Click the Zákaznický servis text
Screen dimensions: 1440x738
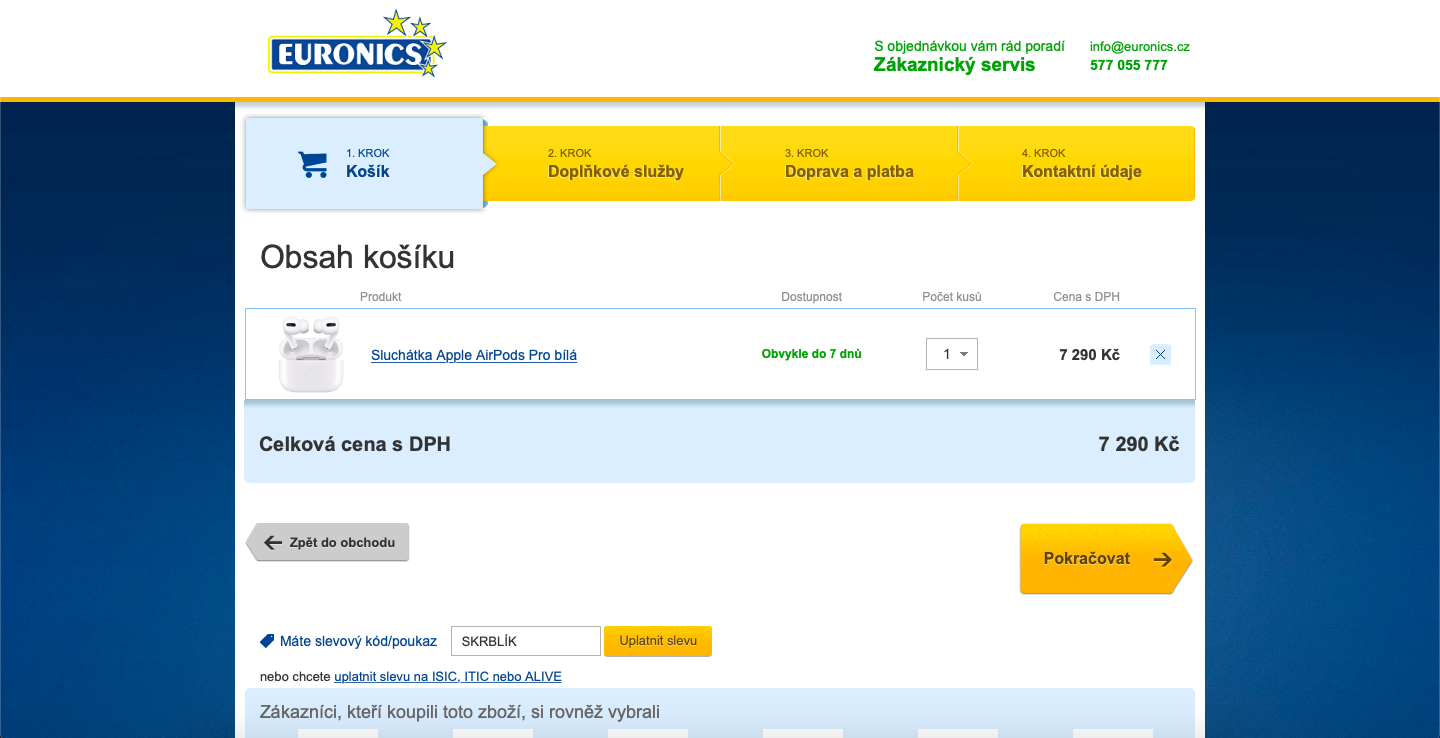click(954, 65)
